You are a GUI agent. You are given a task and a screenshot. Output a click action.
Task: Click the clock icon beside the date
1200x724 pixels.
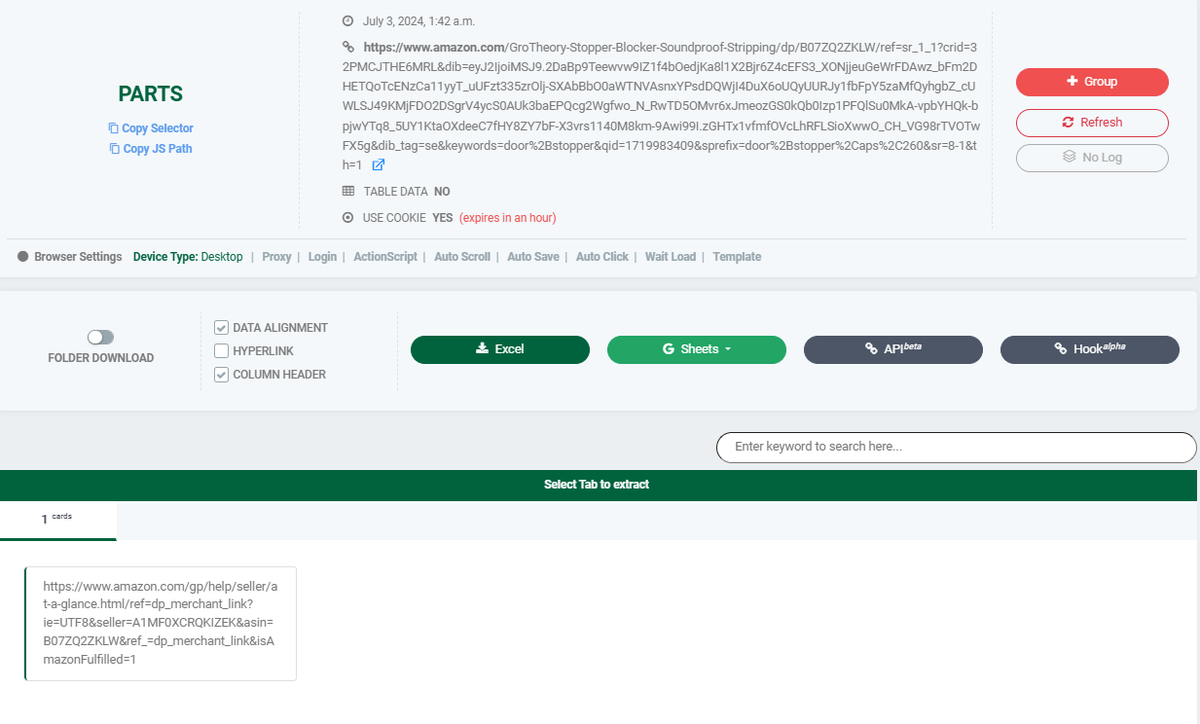tap(348, 21)
